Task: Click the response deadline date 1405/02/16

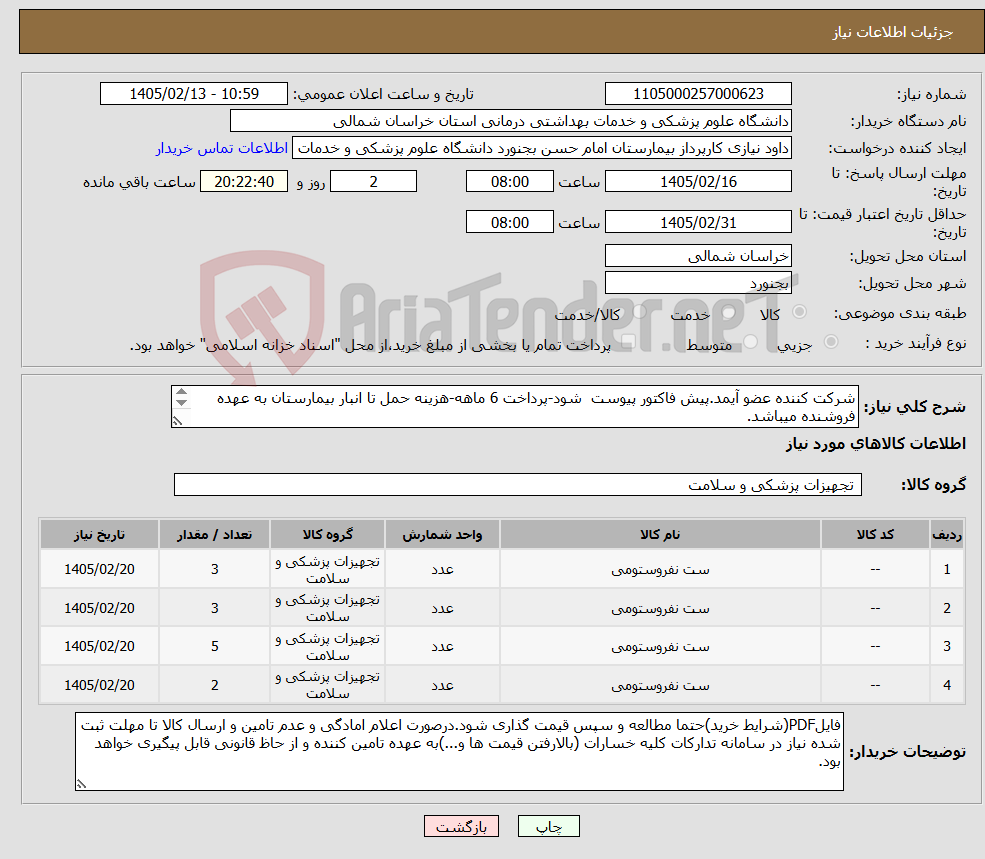Action: (x=698, y=182)
